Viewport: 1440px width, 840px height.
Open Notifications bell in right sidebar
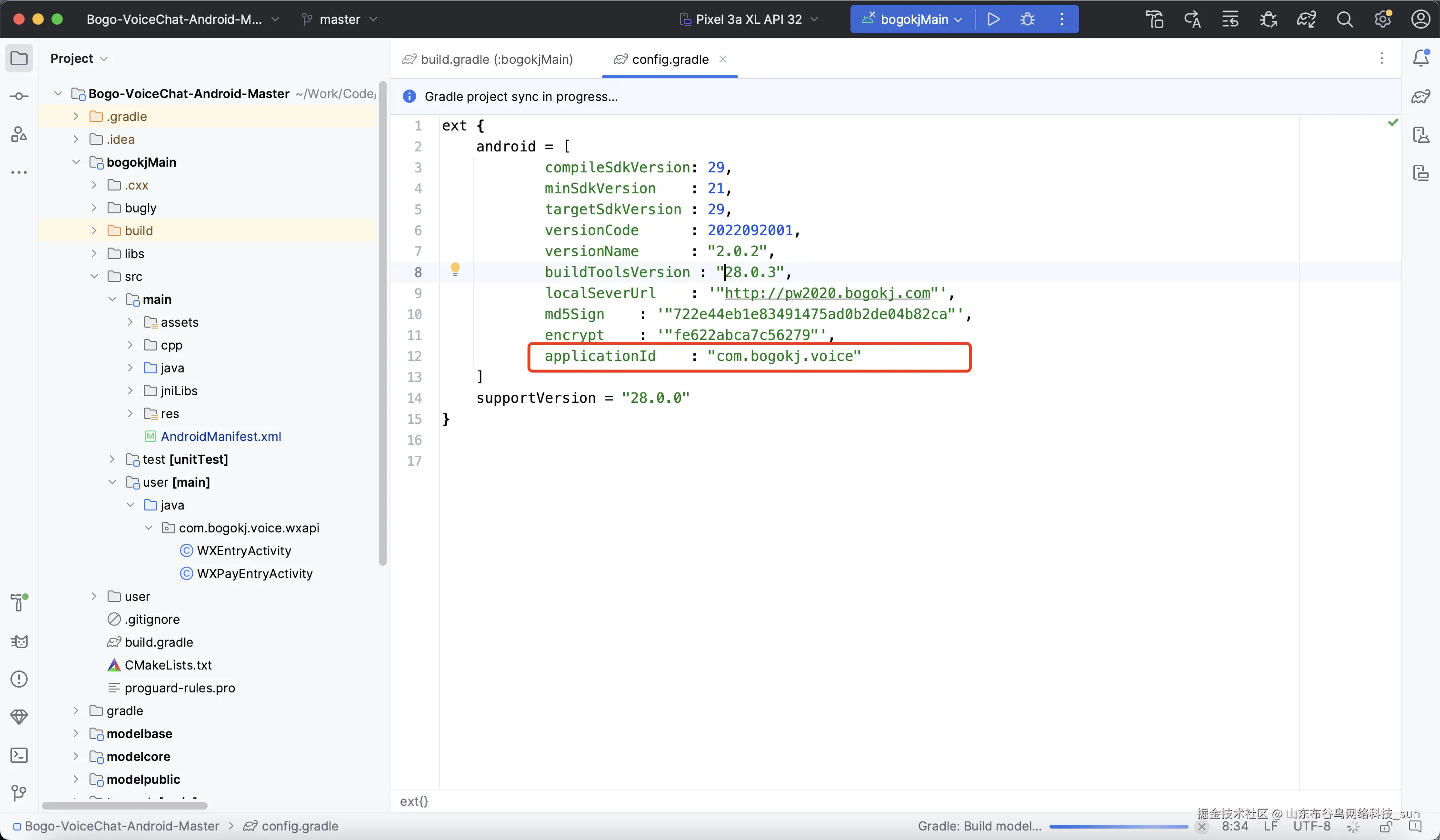coord(1420,58)
